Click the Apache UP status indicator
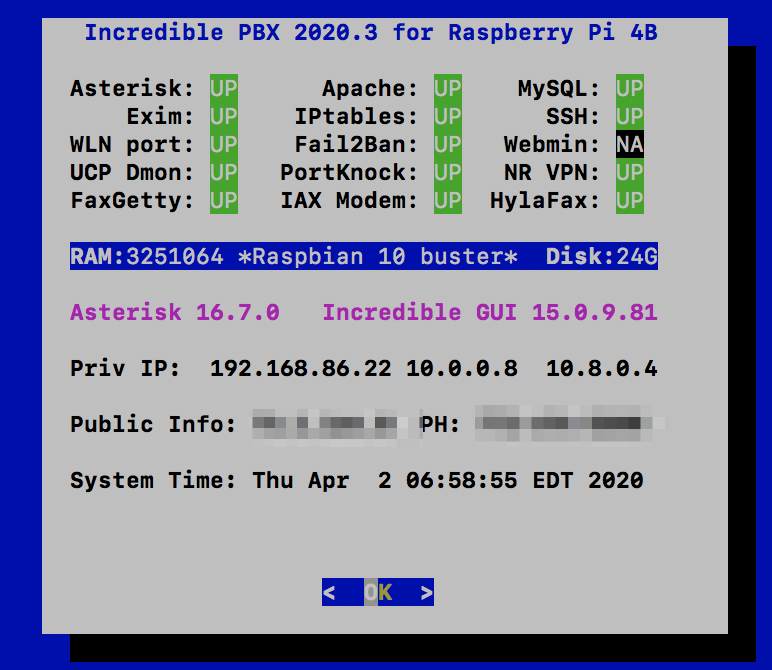The height and width of the screenshot is (670, 772). 448,88
